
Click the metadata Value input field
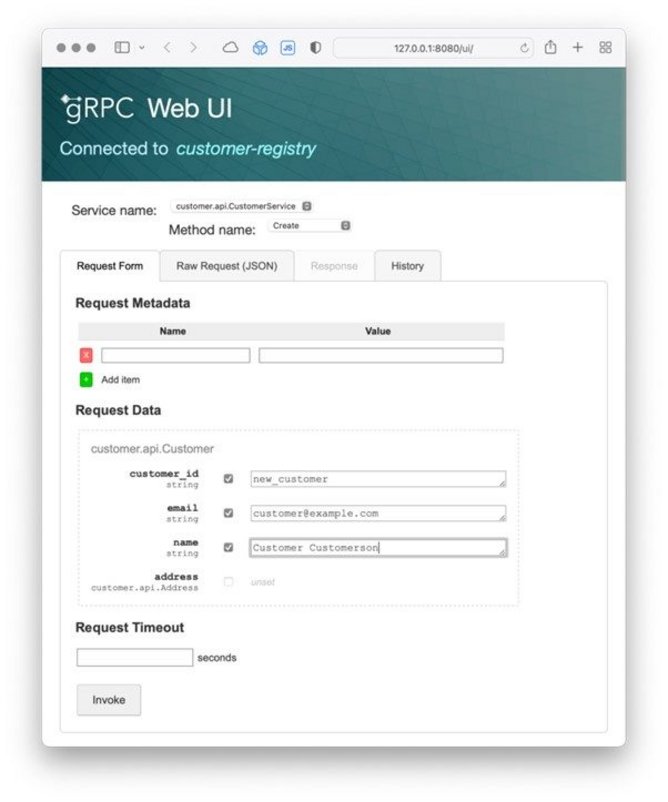click(381, 355)
